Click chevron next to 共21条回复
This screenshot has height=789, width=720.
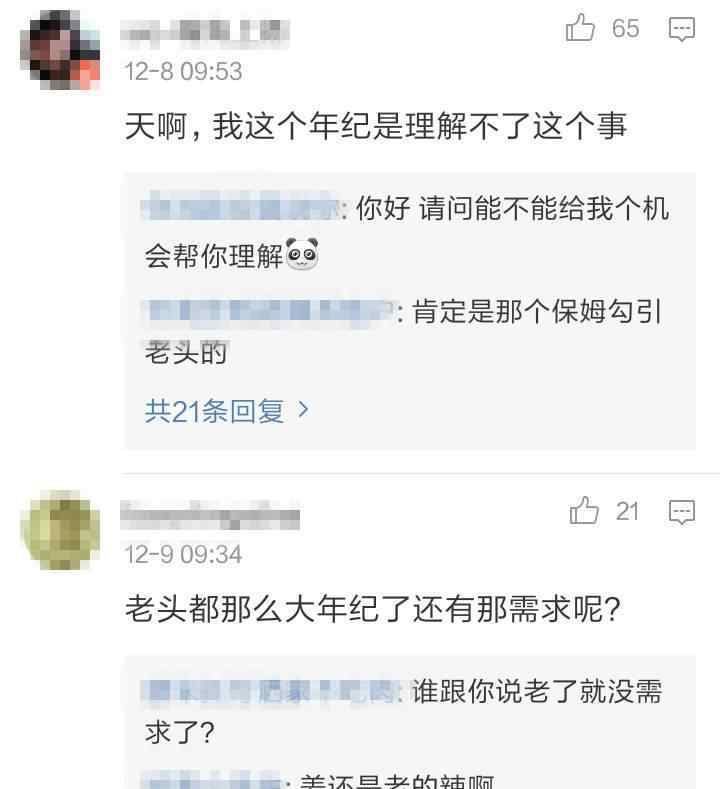click(303, 410)
